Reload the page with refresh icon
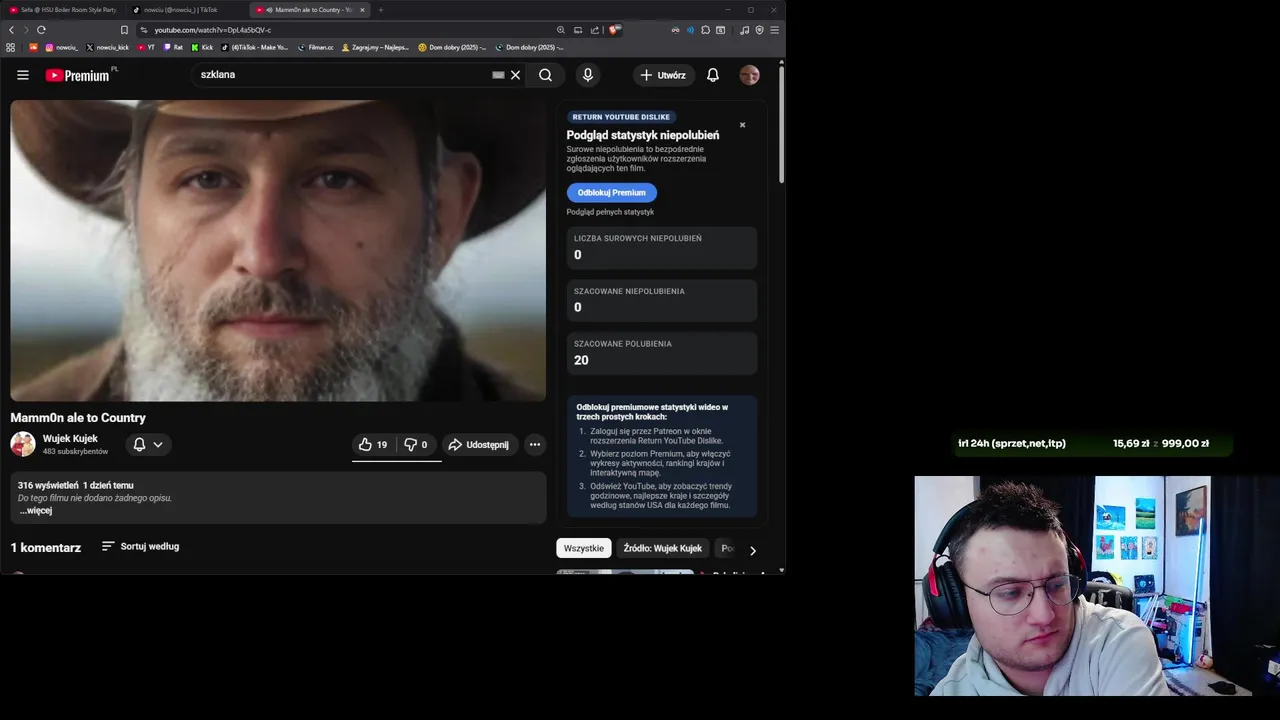Screen dimensions: 1280x720 (41, 30)
